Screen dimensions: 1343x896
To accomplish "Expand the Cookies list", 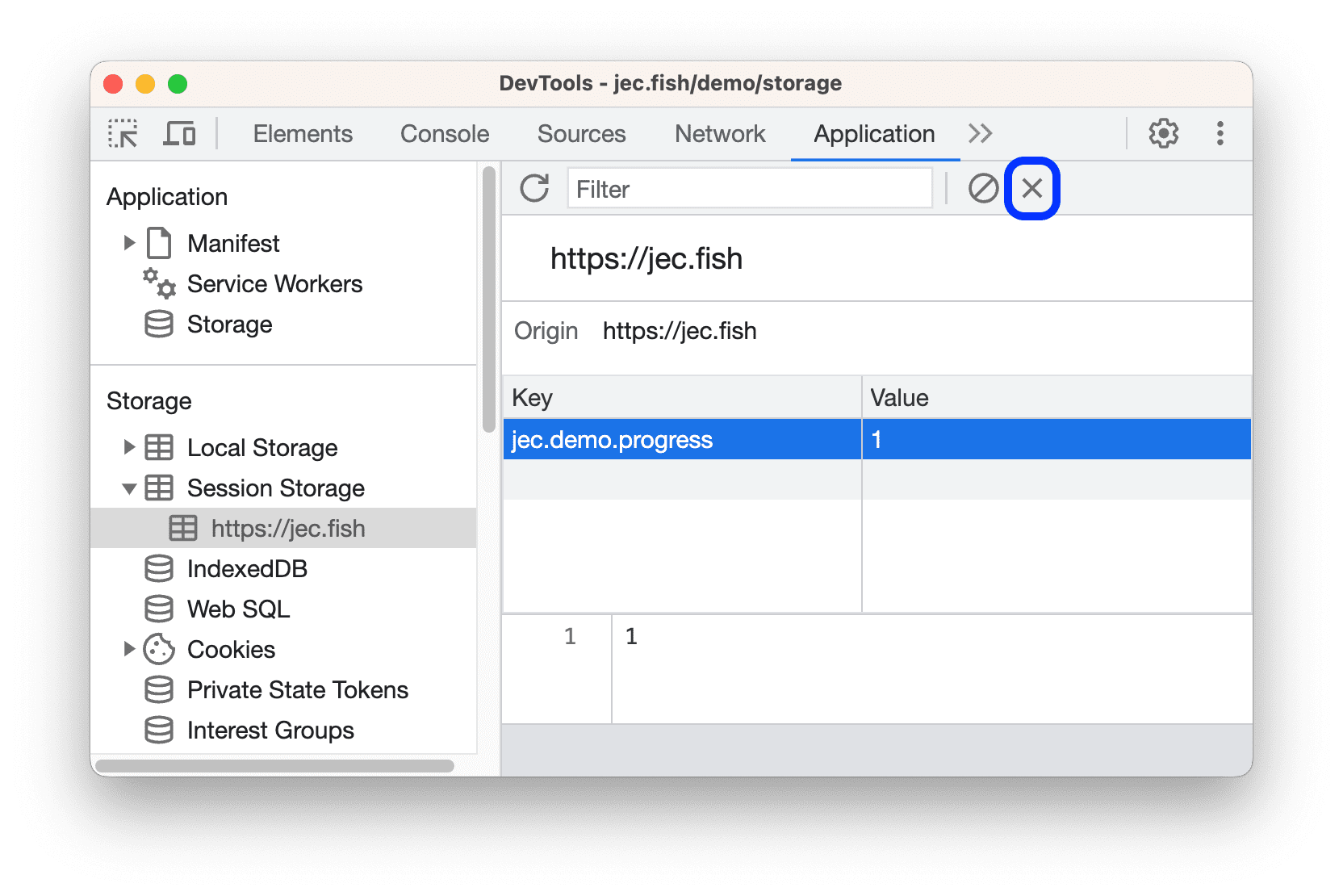I will (130, 649).
